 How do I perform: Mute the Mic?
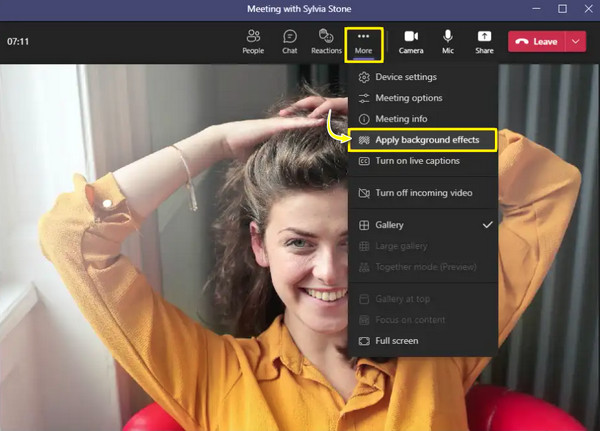448,41
